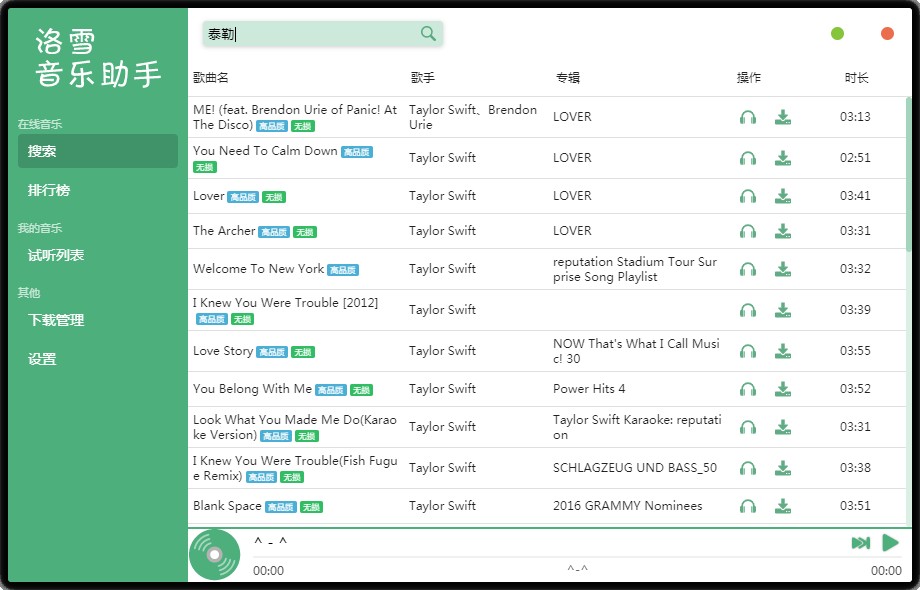
Task: Click the green minimize circle button
Action: click(837, 34)
